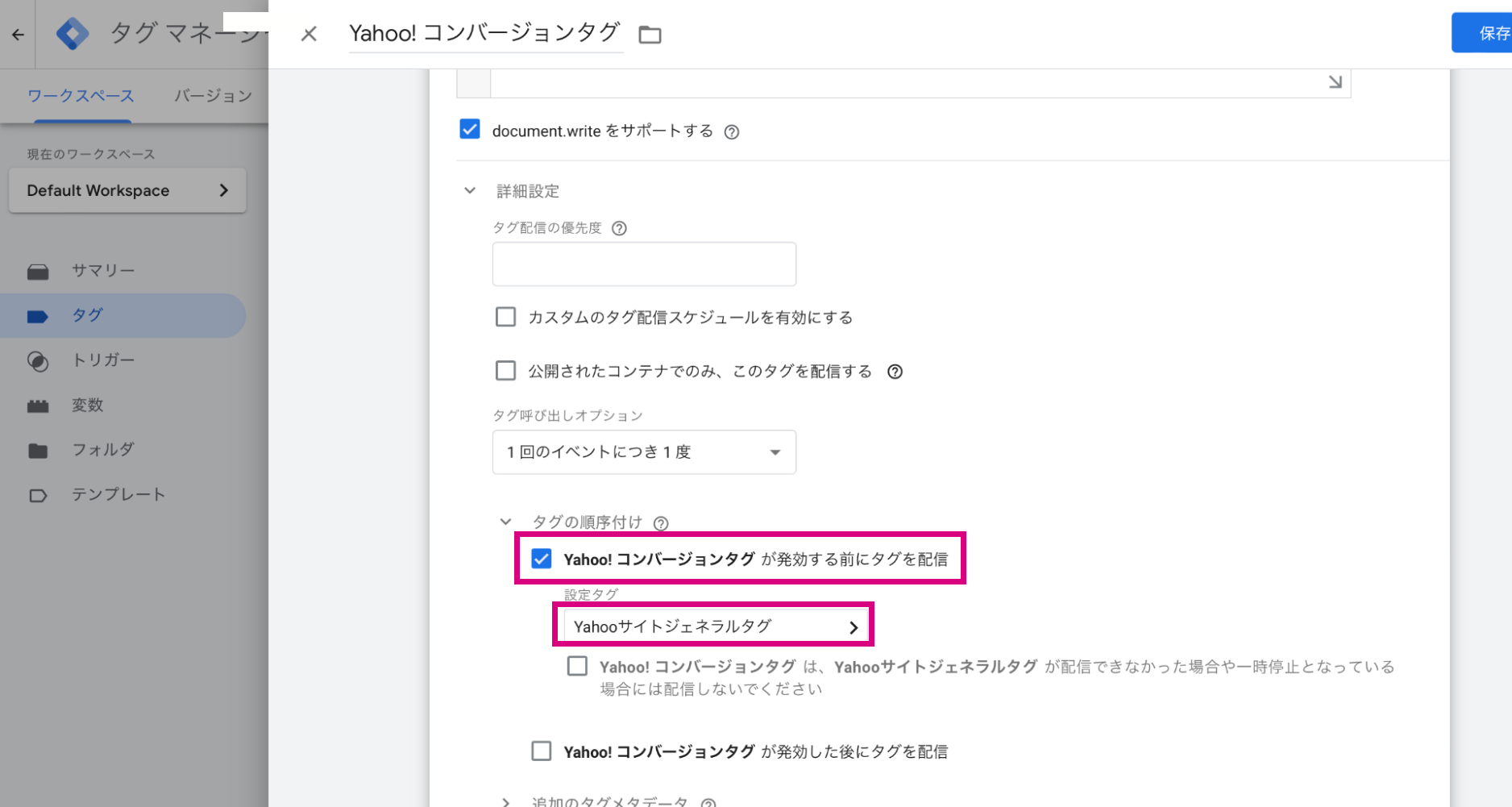The image size is (1512, 807).
Task: Expand the 追加のタグメタデータ section
Action: click(x=505, y=802)
